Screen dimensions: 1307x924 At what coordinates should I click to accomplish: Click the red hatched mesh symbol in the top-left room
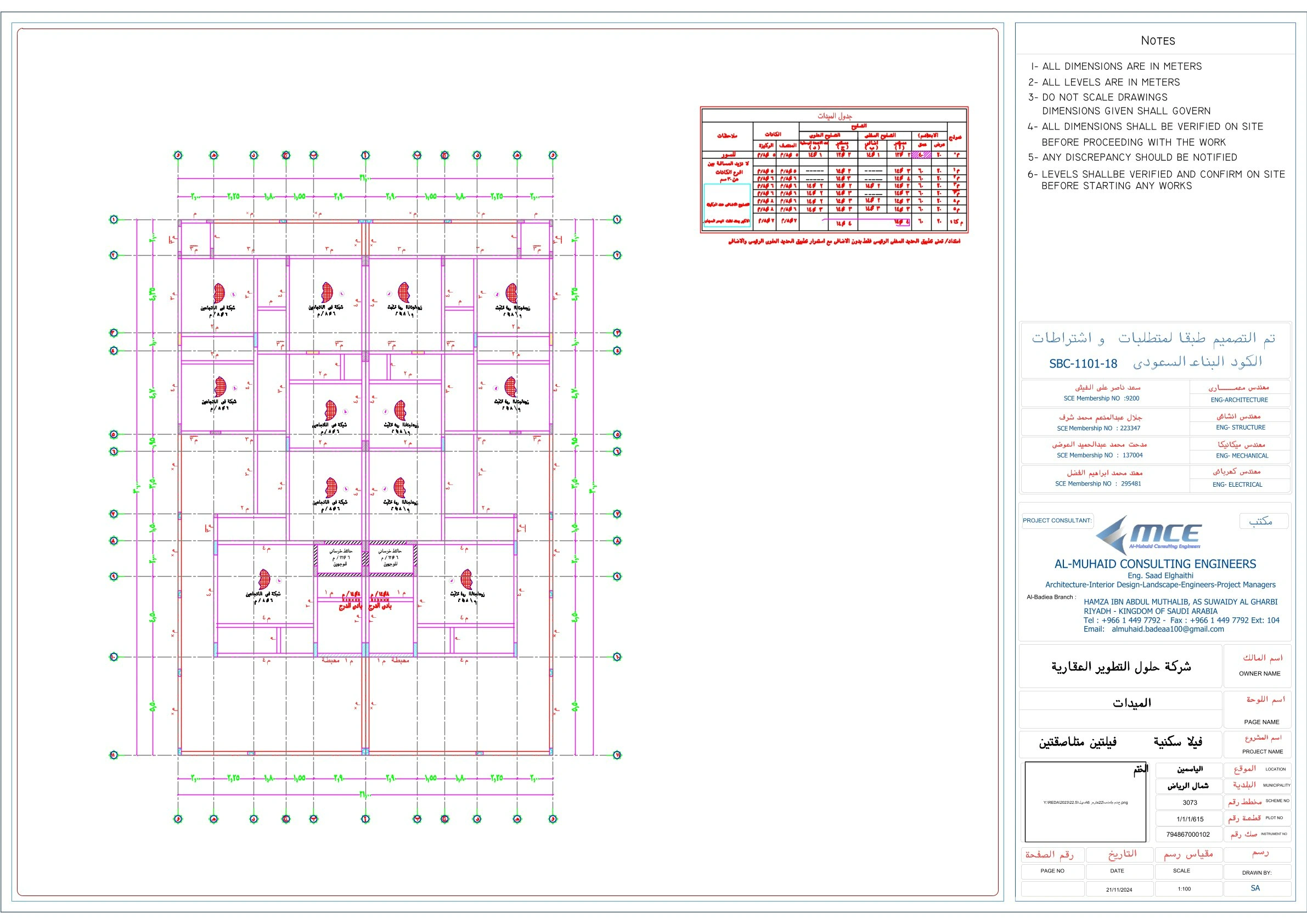coord(219,293)
